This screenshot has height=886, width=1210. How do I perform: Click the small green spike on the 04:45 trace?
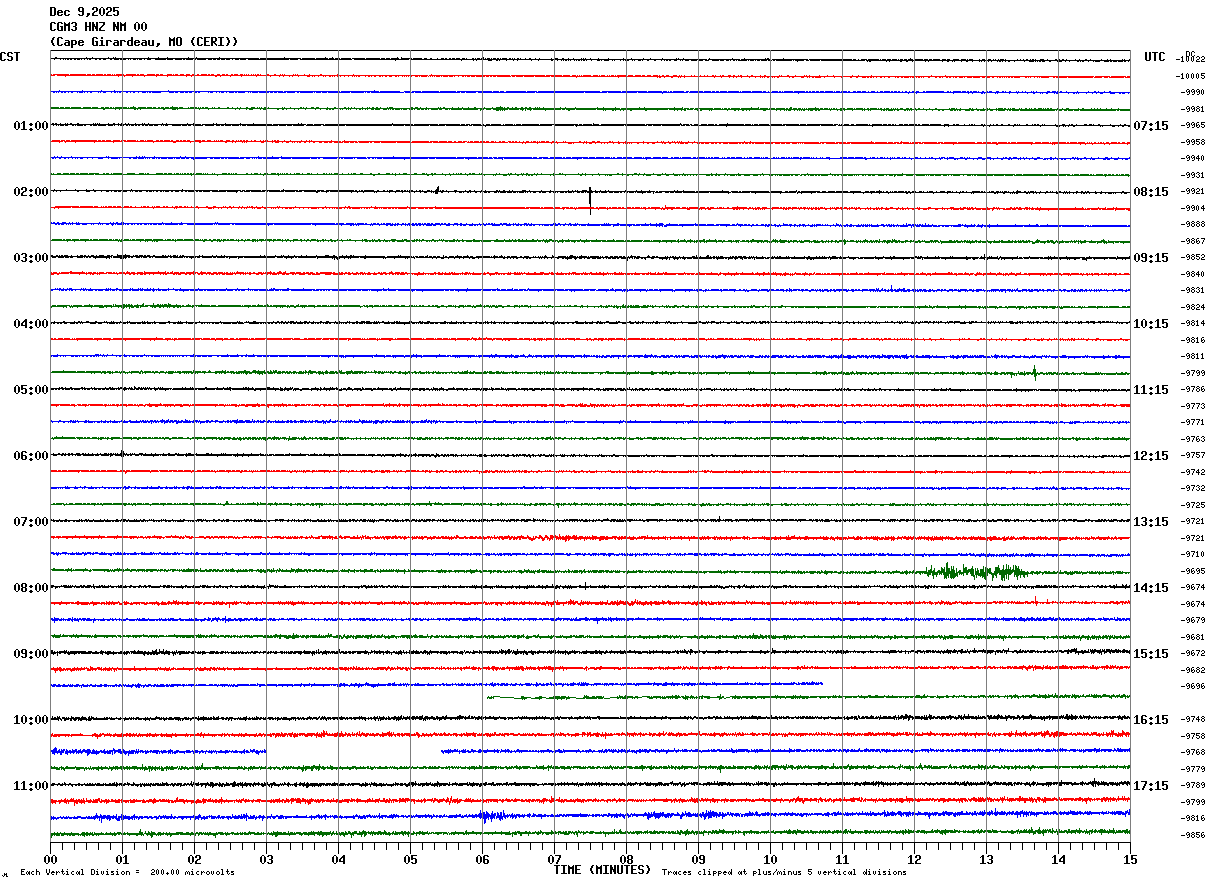pos(1035,373)
